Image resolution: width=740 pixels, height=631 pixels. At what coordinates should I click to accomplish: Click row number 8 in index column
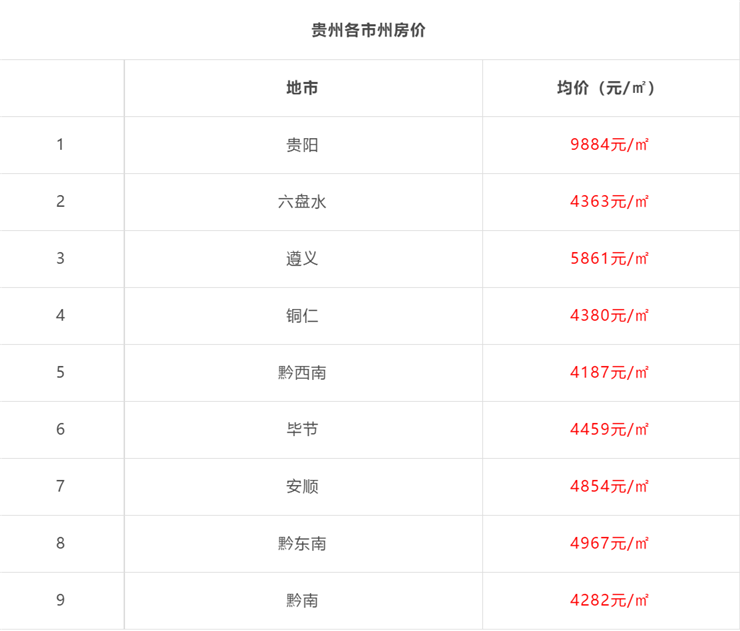click(60, 543)
